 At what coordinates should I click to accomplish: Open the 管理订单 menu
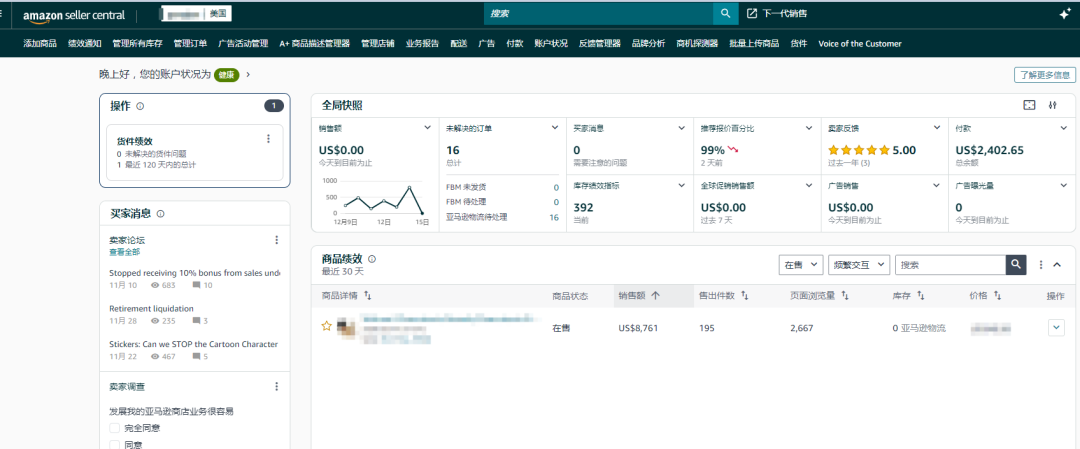(190, 43)
